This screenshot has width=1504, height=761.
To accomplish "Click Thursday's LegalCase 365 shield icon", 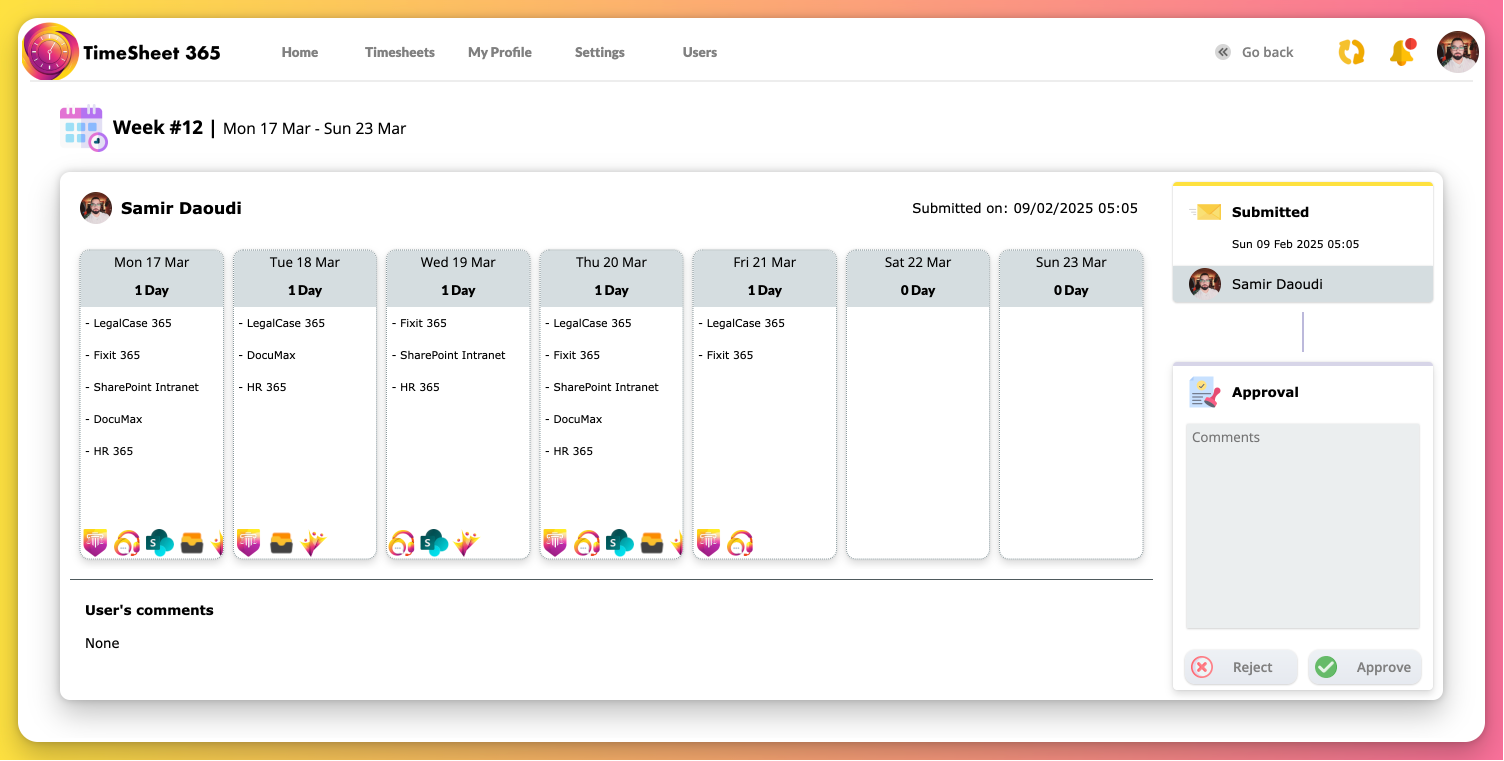I will 555,543.
